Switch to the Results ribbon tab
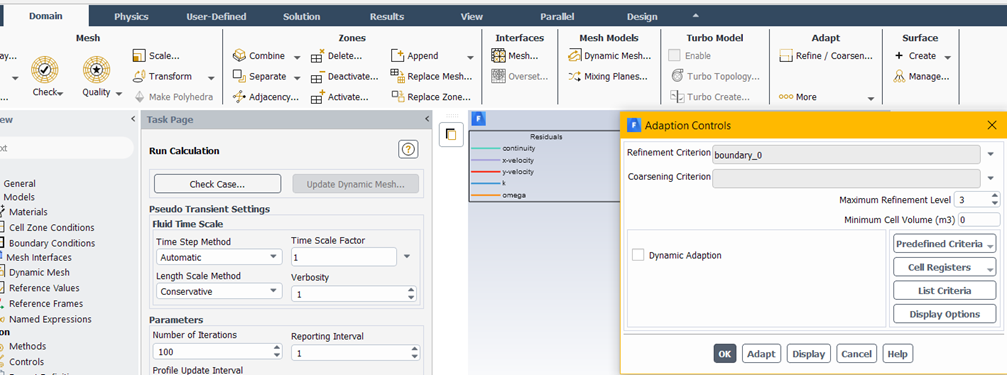 point(387,17)
